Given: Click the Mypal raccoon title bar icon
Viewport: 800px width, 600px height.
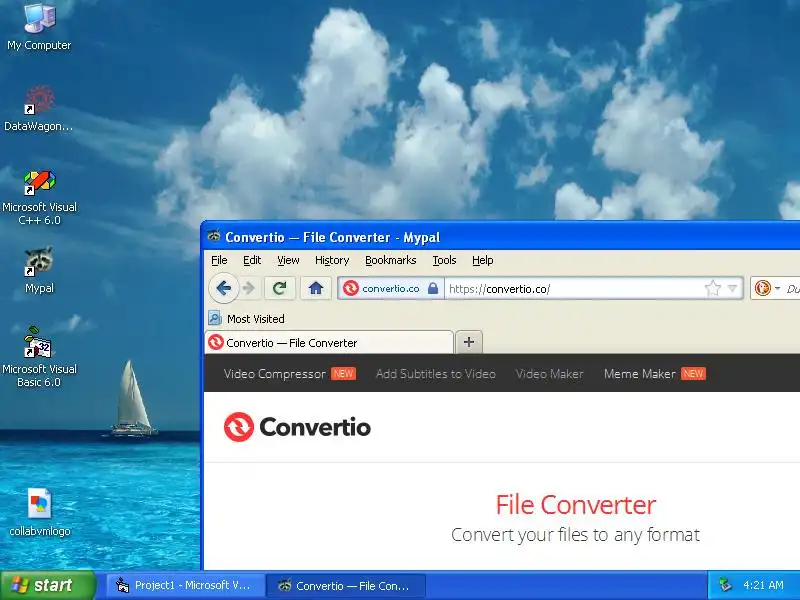Looking at the screenshot, I should pos(214,236).
